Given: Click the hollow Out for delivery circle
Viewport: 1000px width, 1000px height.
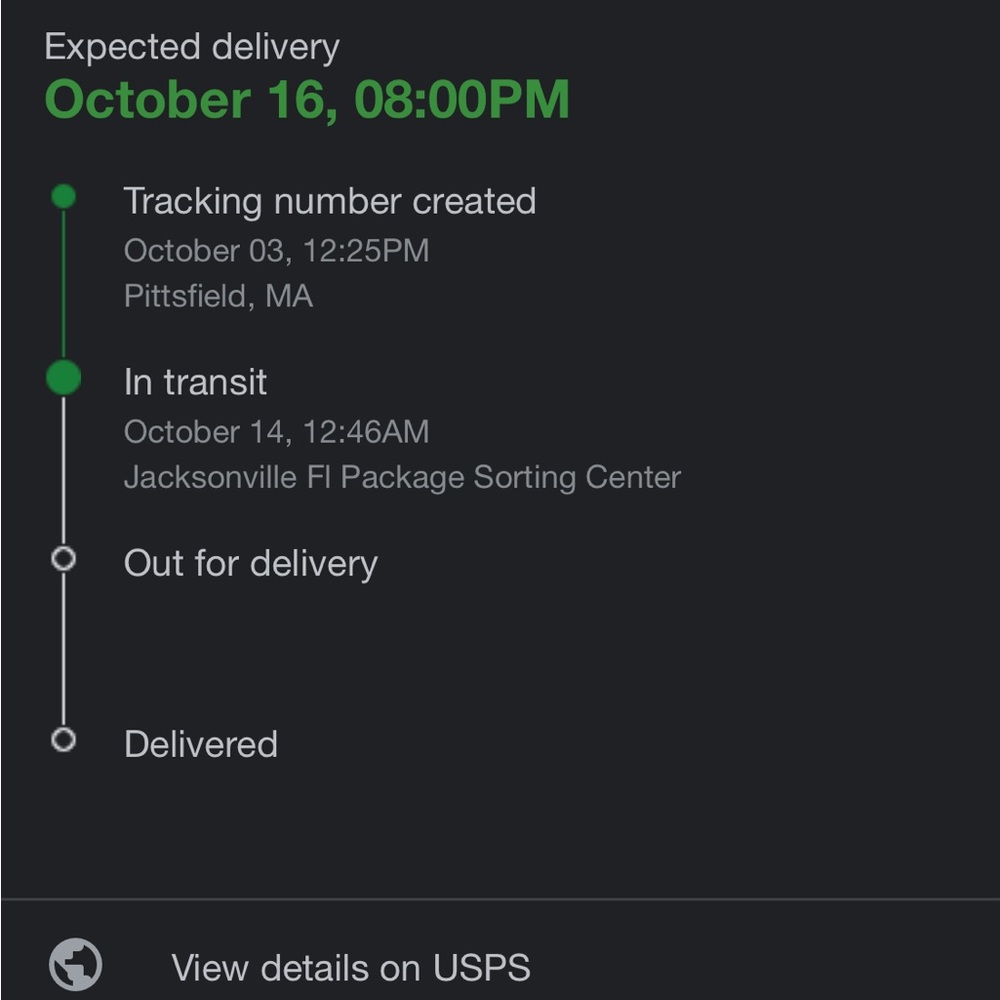Looking at the screenshot, I should 63,559.
